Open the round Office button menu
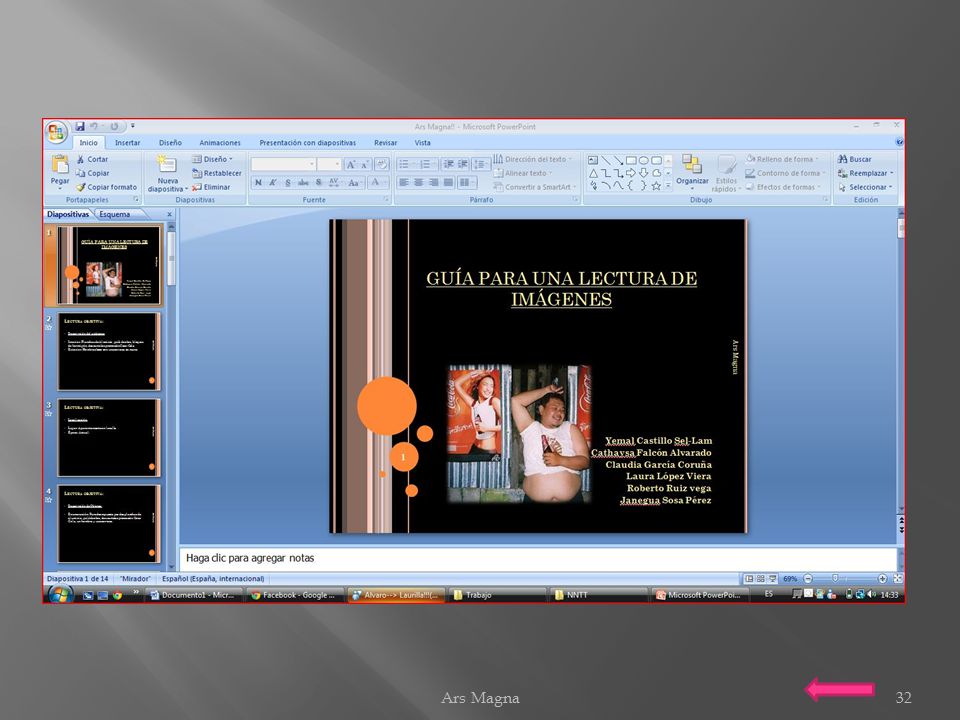Image resolution: width=960 pixels, height=720 pixels. point(56,132)
